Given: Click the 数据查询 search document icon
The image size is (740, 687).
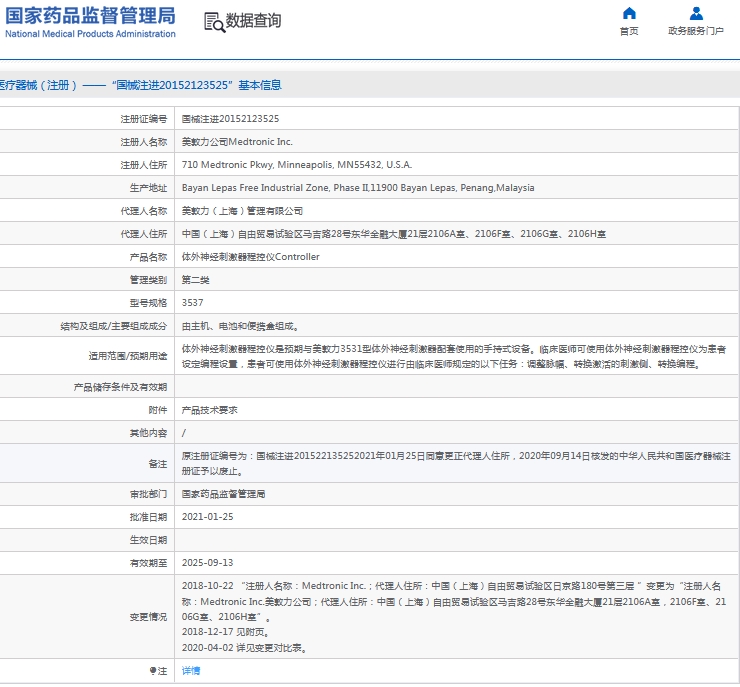Looking at the screenshot, I should [214, 22].
